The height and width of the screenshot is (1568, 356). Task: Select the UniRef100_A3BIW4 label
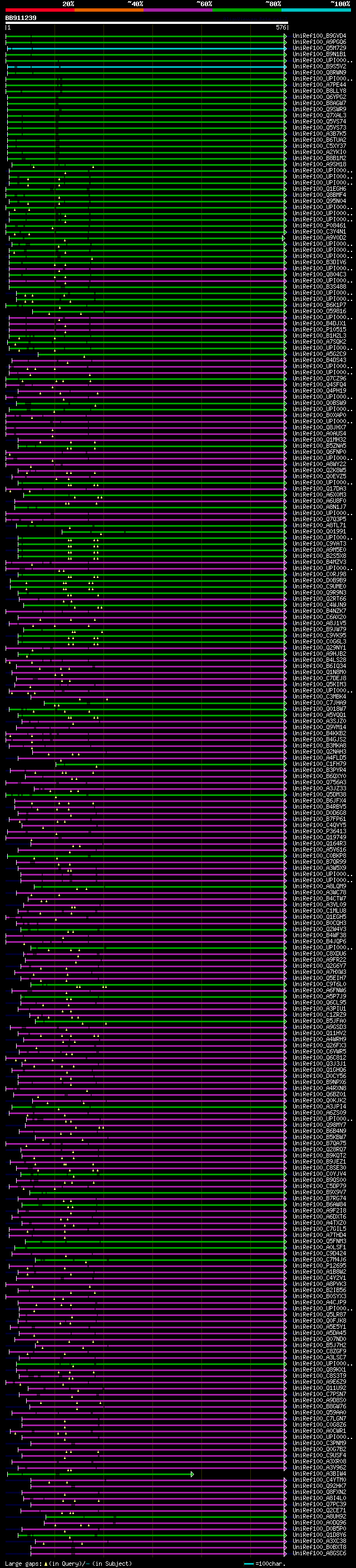click(x=319, y=1474)
